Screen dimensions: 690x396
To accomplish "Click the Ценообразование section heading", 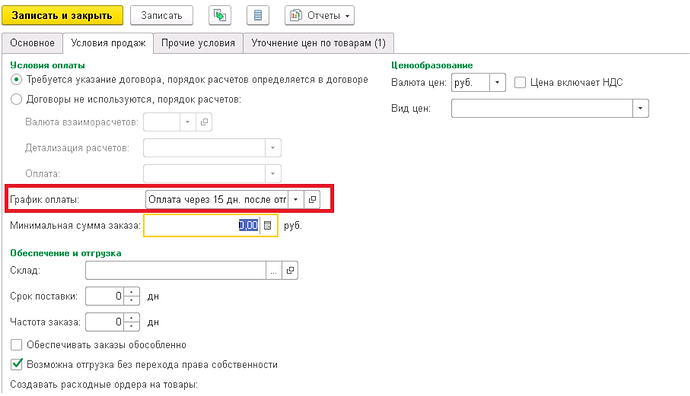I will click(432, 65).
